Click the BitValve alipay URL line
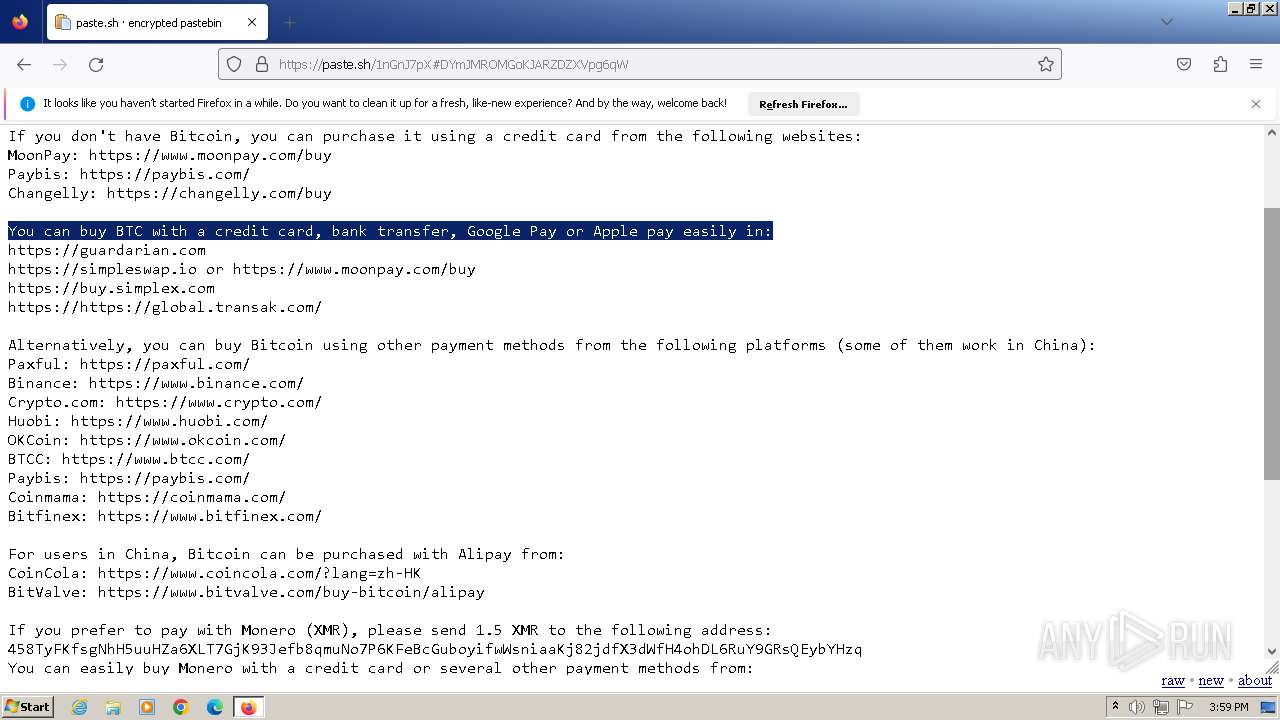The image size is (1280, 720). tap(246, 592)
